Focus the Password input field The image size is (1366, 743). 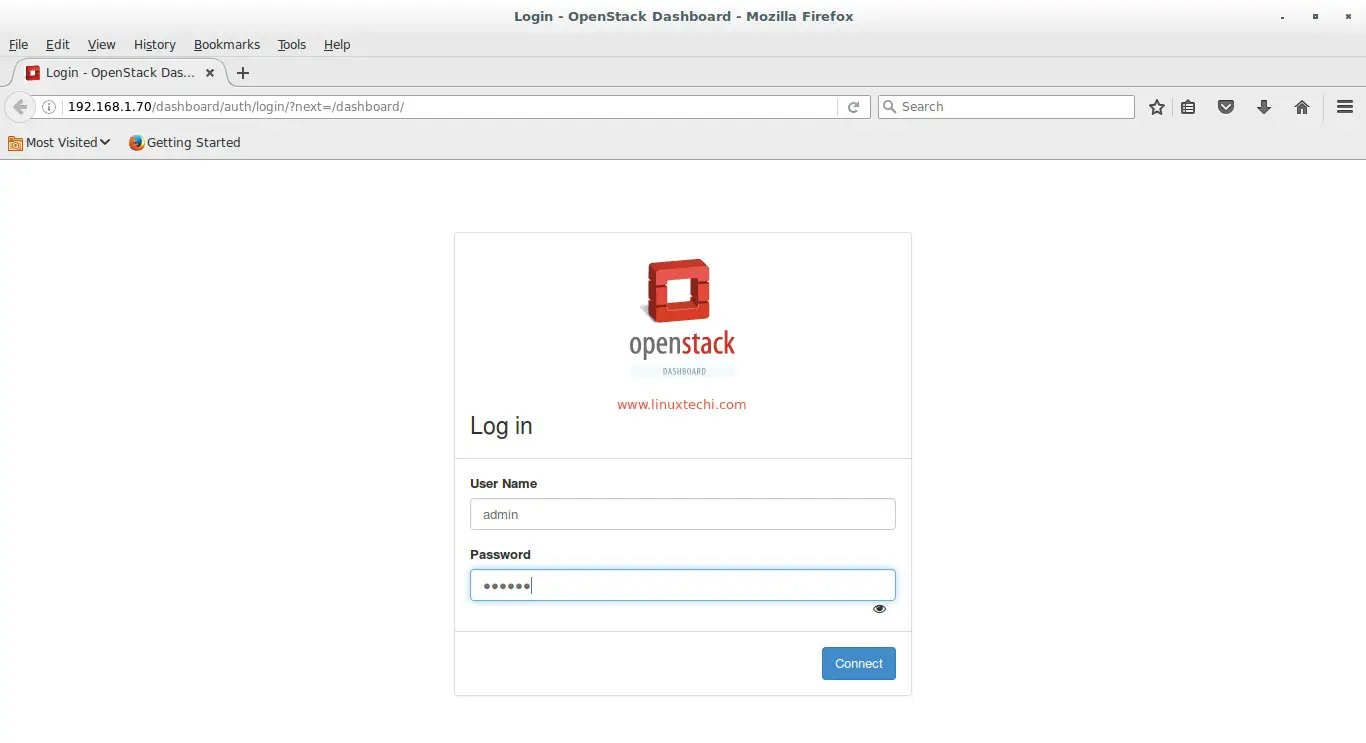[x=683, y=585]
